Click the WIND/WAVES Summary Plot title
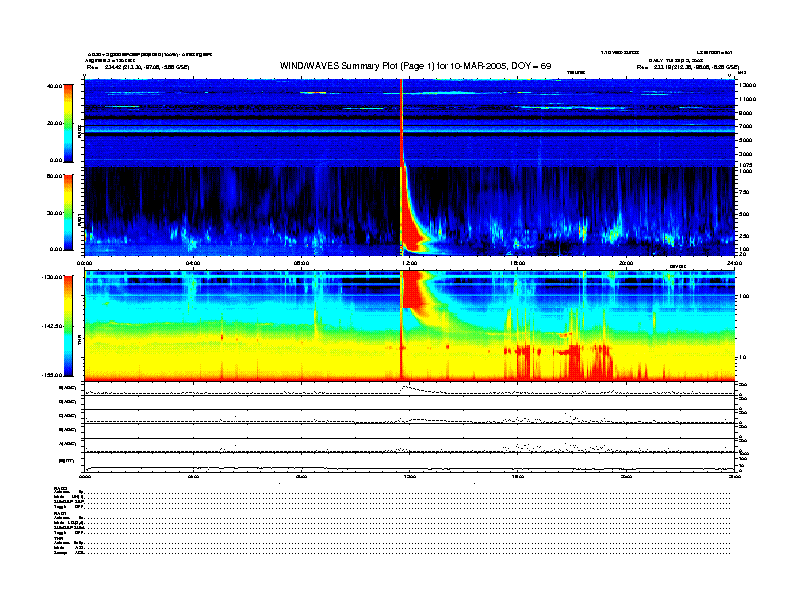This screenshot has width=792, height=612. click(415, 66)
